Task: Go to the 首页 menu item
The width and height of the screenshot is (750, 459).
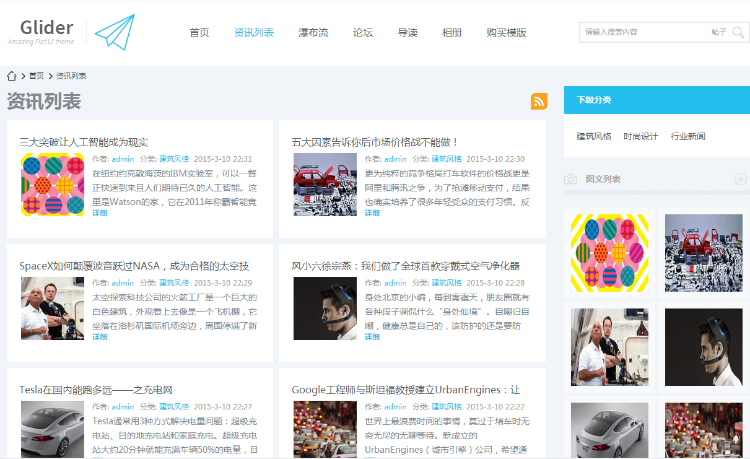Action: coord(199,33)
